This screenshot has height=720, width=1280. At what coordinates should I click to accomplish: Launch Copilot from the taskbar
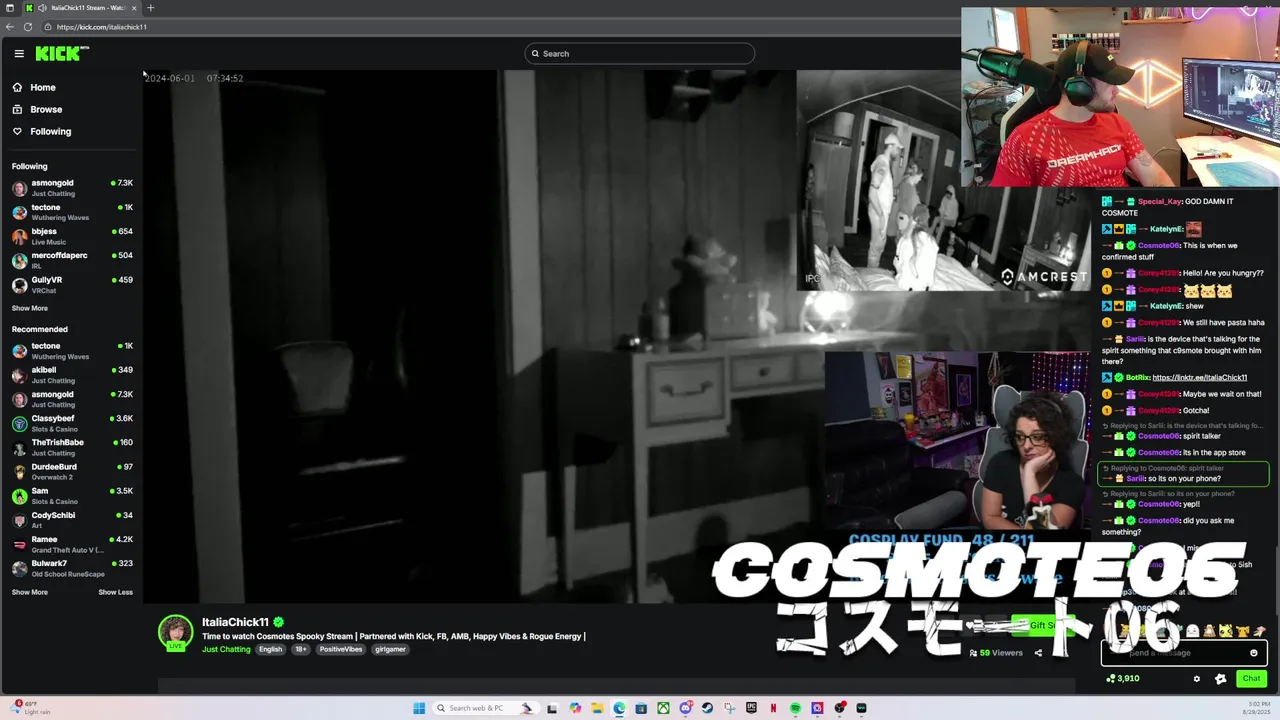pyautogui.click(x=575, y=708)
